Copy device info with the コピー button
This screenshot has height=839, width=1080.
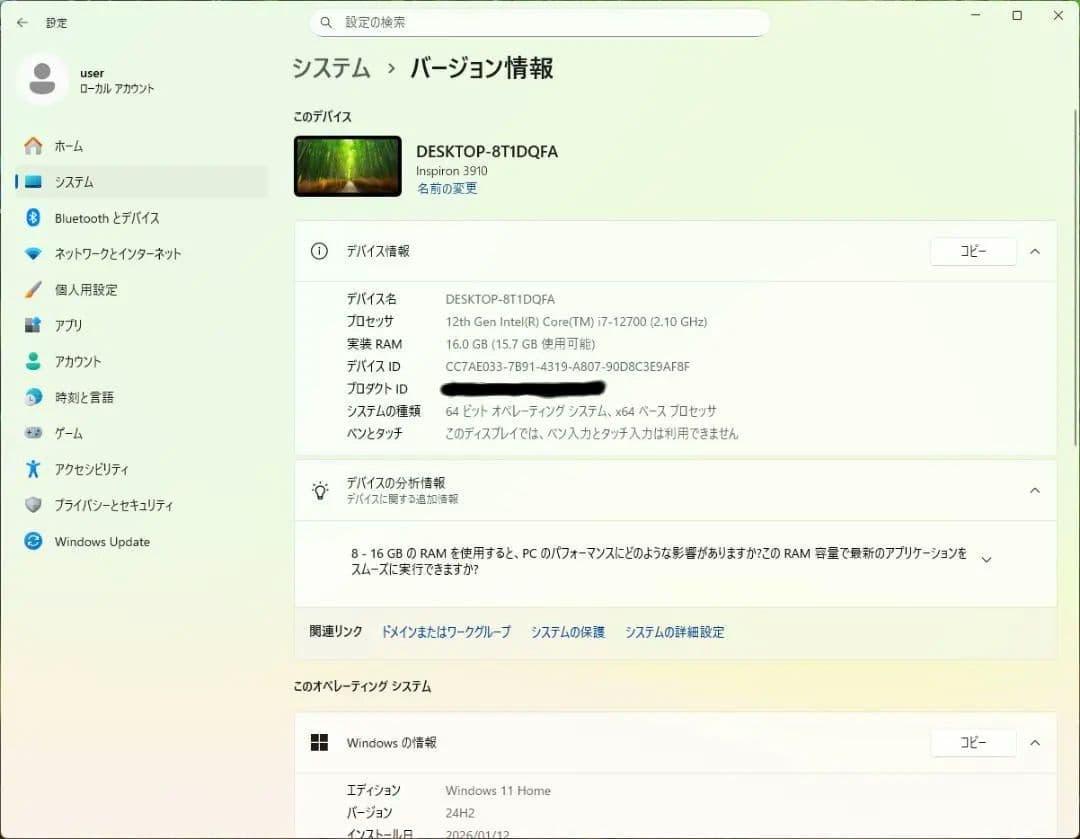pos(972,251)
